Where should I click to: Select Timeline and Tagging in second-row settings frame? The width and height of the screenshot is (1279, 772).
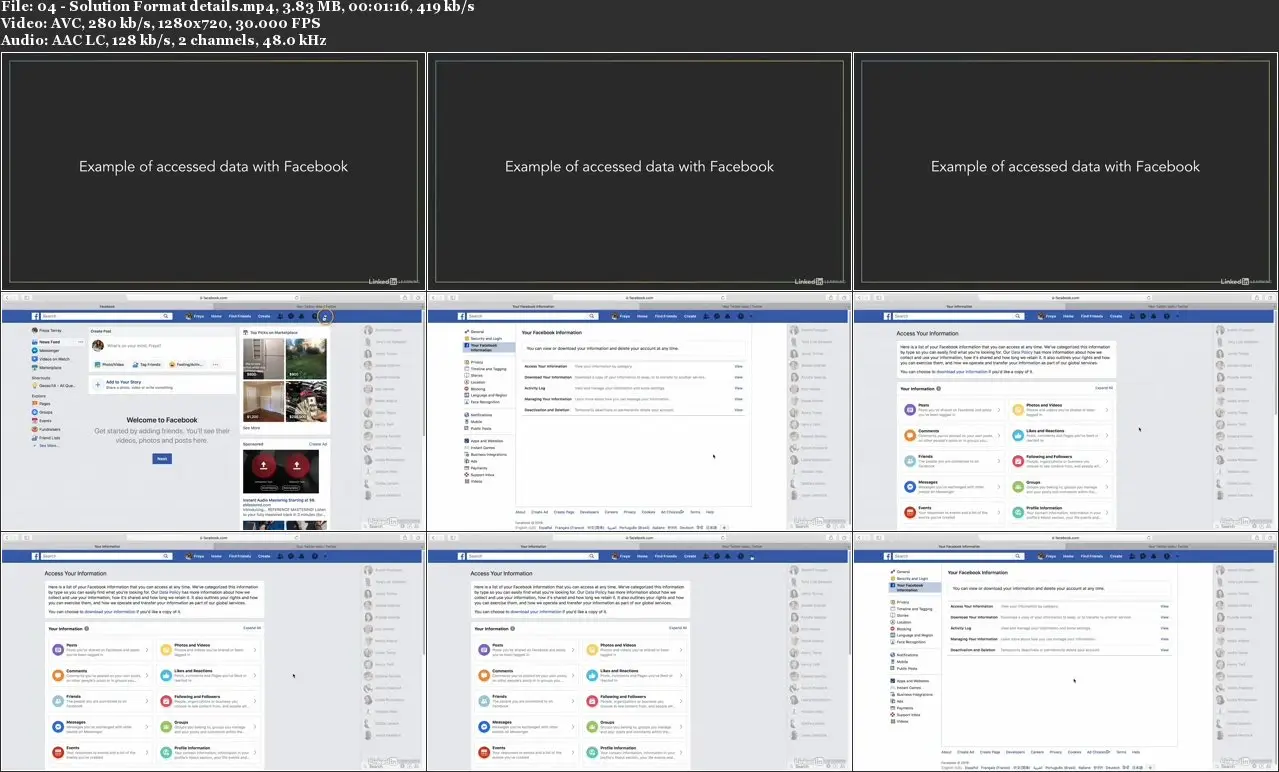[485, 369]
